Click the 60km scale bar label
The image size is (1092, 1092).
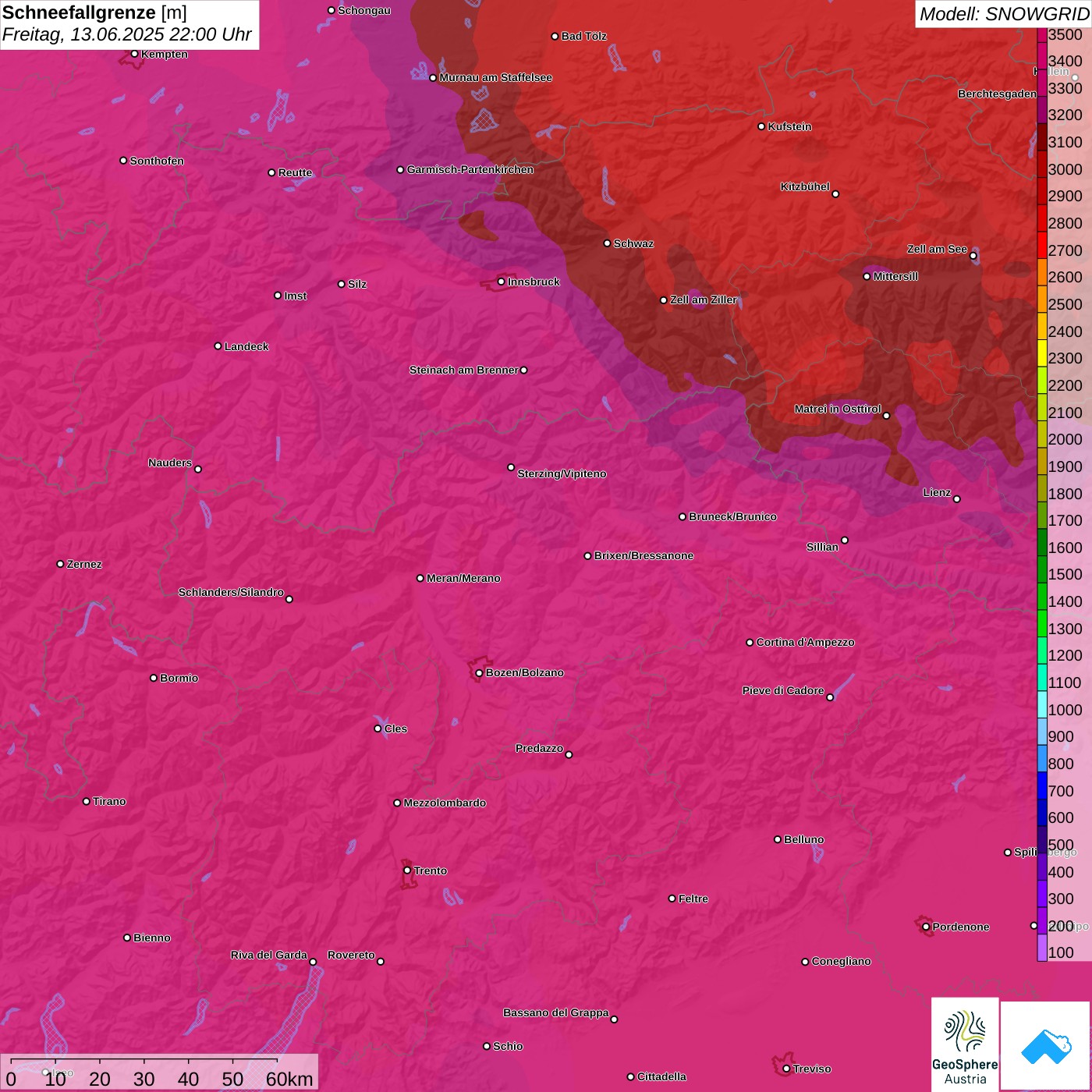click(289, 1079)
